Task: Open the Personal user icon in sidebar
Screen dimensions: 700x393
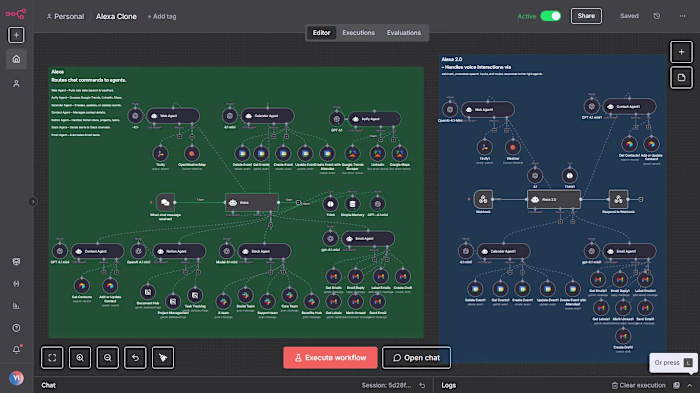Action: click(16, 84)
